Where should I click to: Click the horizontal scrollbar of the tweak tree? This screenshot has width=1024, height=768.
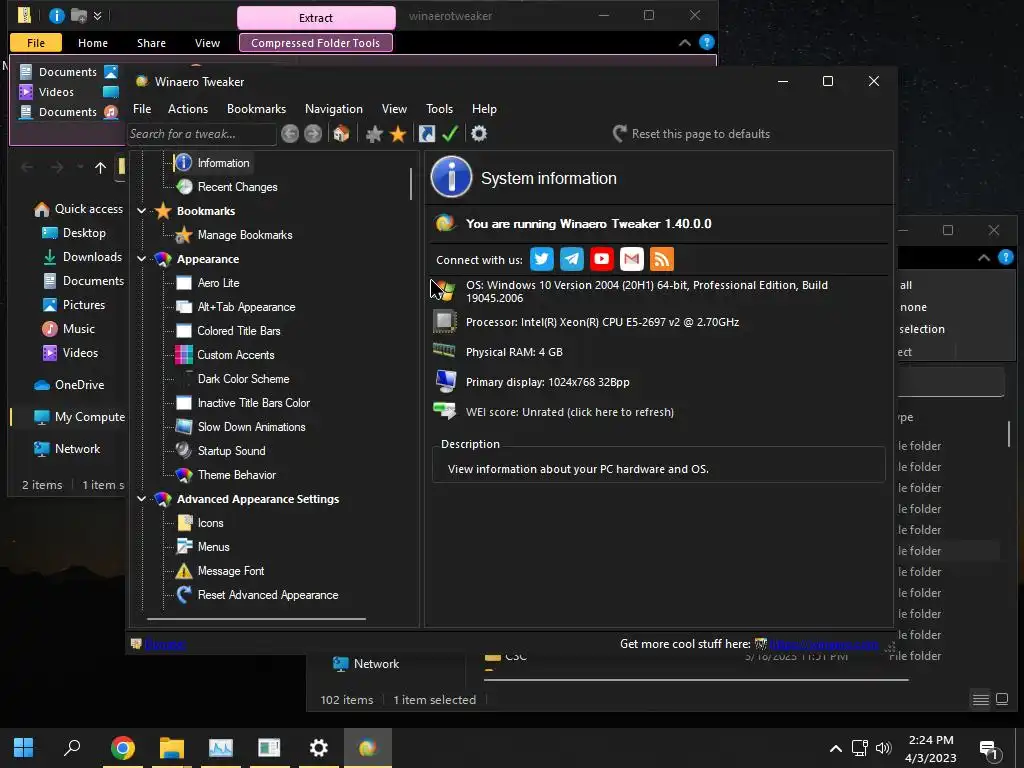pos(256,618)
